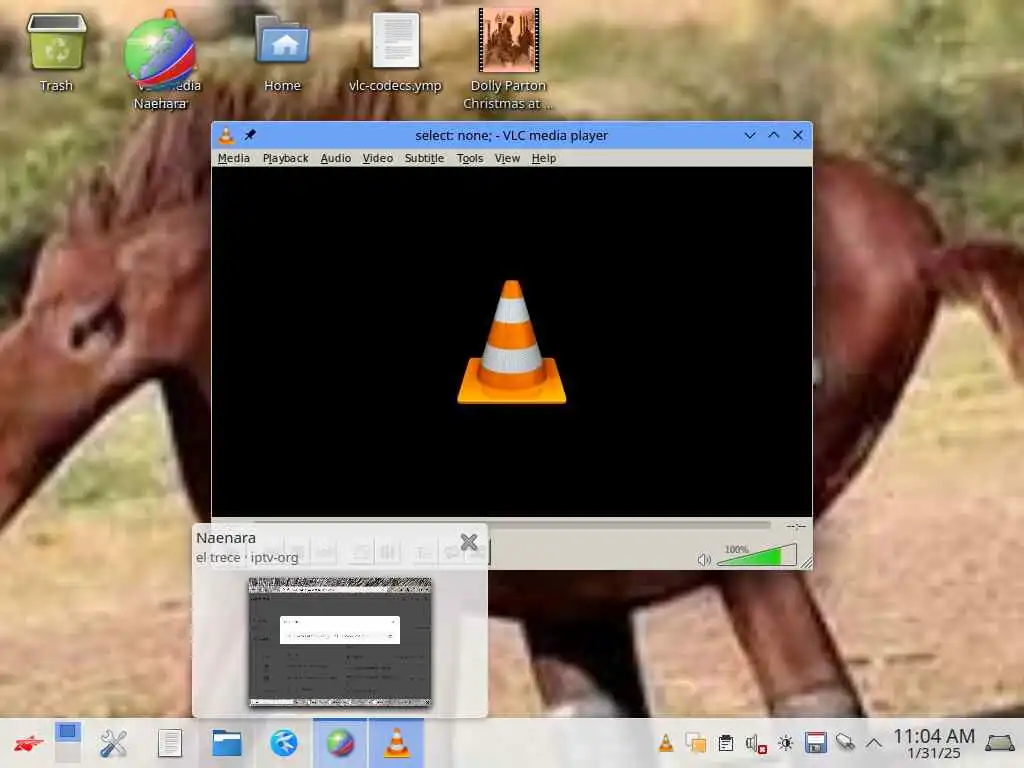Open the View menu
Viewport: 1024px width, 768px height.
click(x=507, y=158)
